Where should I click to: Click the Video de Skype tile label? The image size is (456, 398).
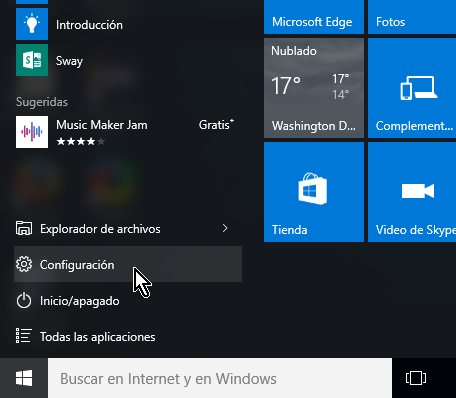click(x=416, y=231)
